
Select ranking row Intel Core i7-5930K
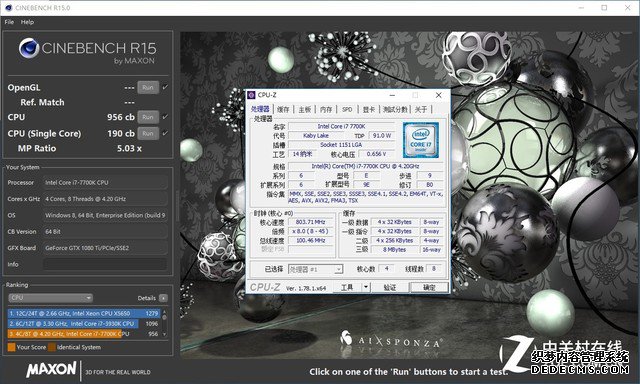click(84, 324)
